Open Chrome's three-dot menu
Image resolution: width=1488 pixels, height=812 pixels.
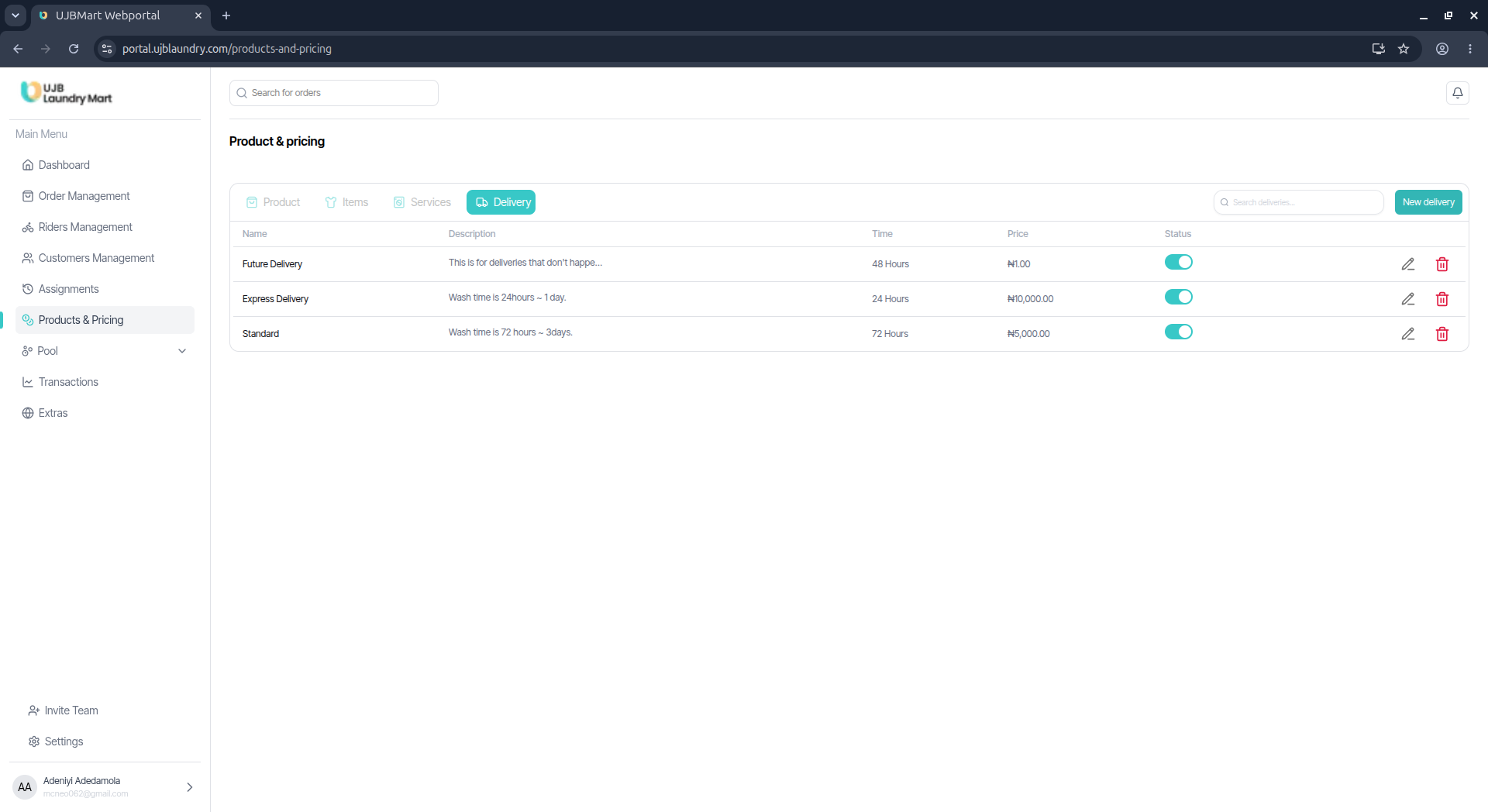(x=1470, y=49)
